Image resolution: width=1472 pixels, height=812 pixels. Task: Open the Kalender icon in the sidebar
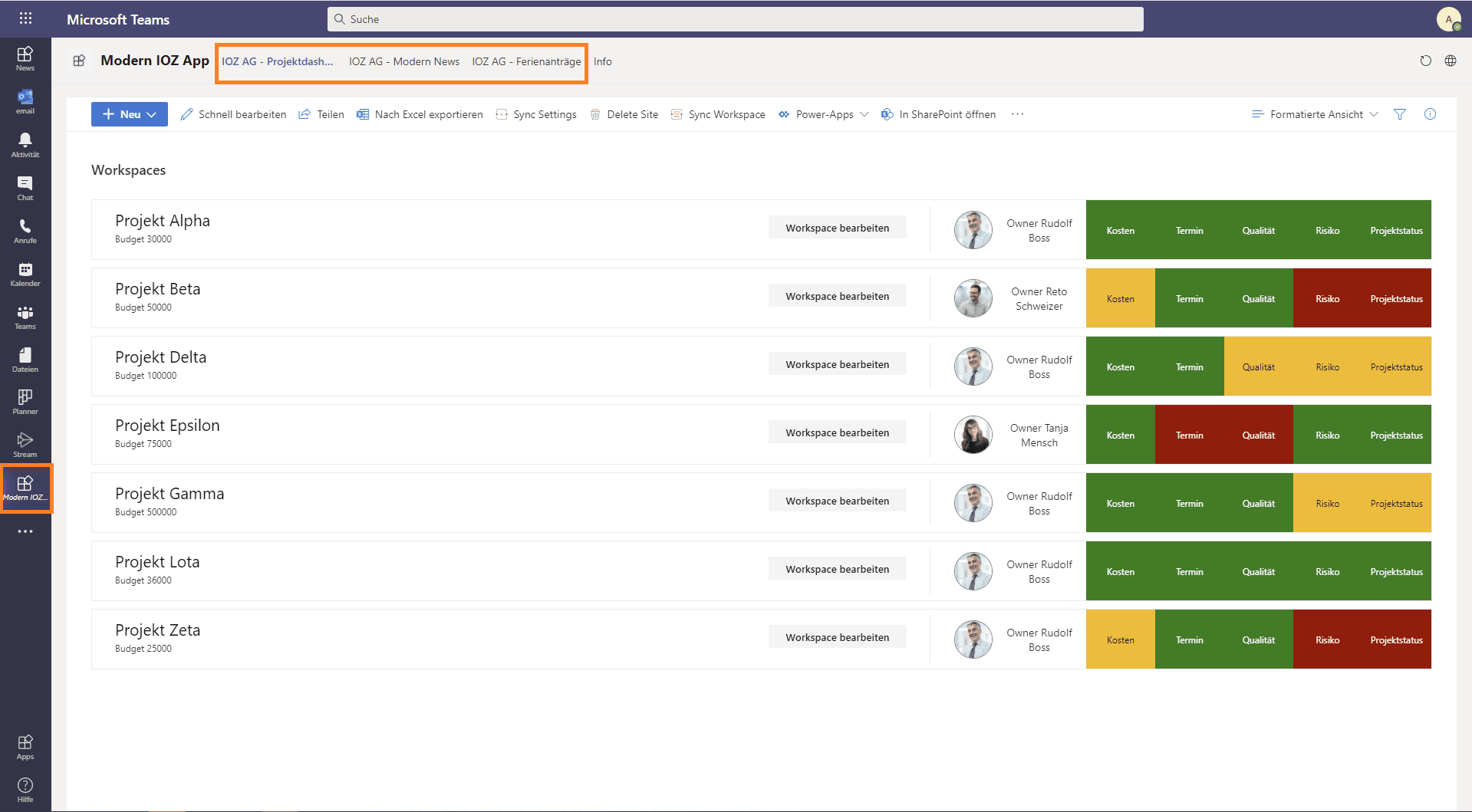click(x=25, y=272)
